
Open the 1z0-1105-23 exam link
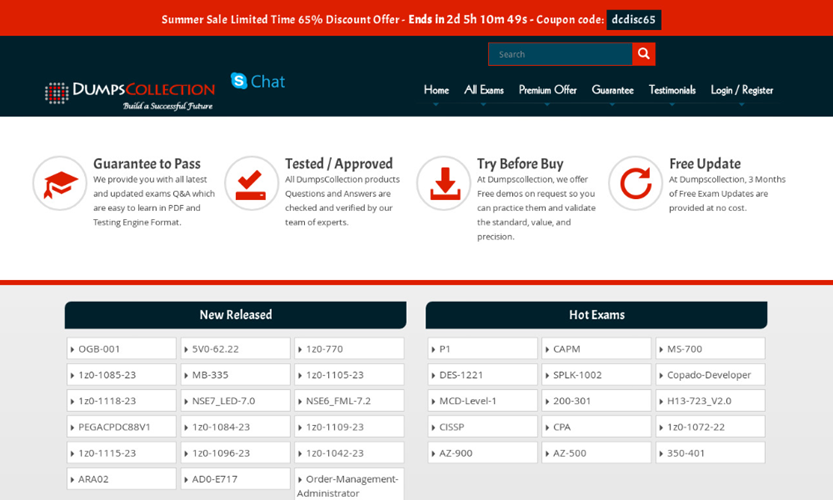tap(349, 375)
